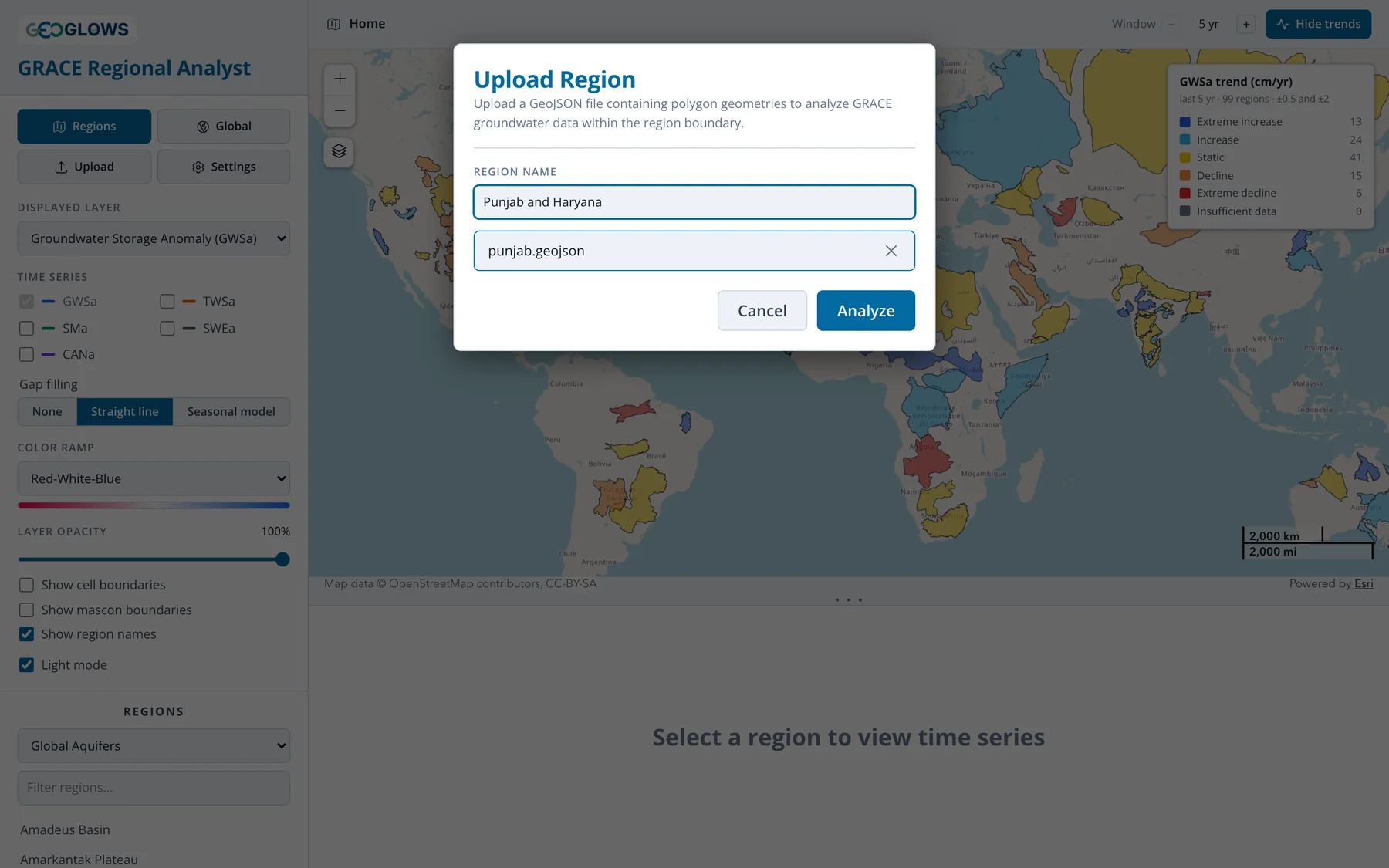The image size is (1389, 868).
Task: Cancel the Upload Region dialog
Action: [x=762, y=310]
